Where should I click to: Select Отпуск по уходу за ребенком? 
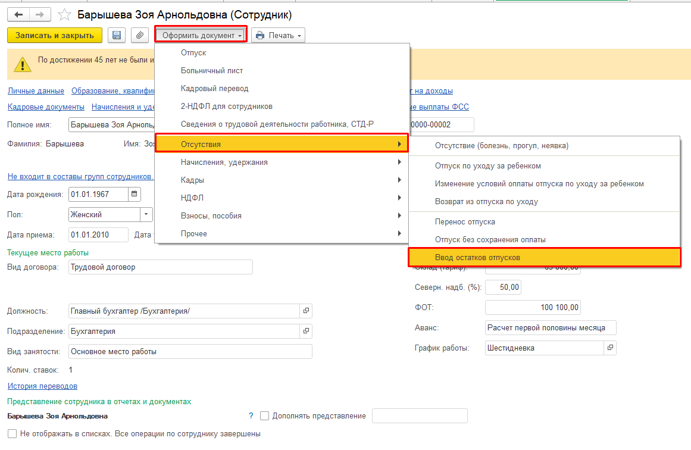[545, 166]
